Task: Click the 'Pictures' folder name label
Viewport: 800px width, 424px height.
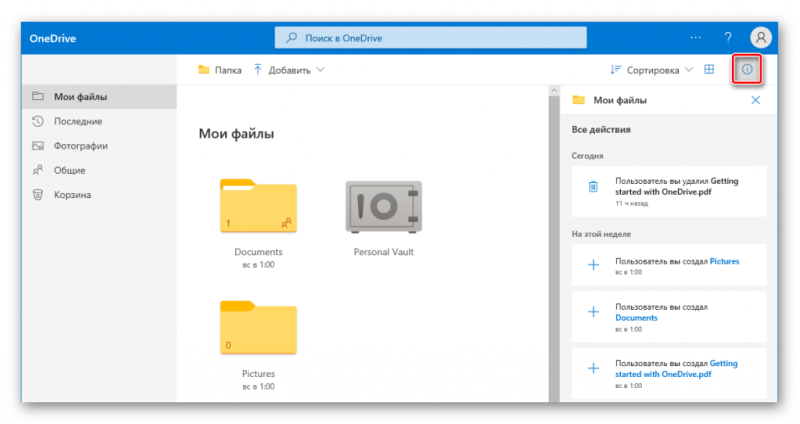Action: 258,373
